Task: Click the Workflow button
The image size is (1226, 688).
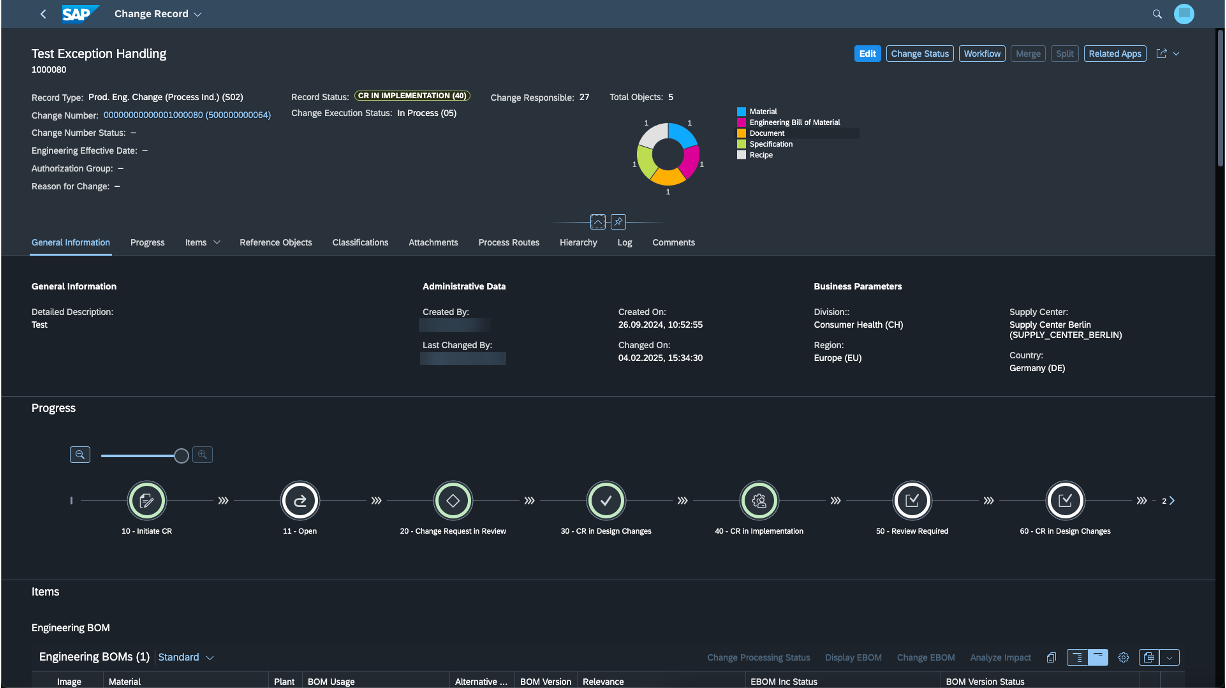Action: pos(982,54)
